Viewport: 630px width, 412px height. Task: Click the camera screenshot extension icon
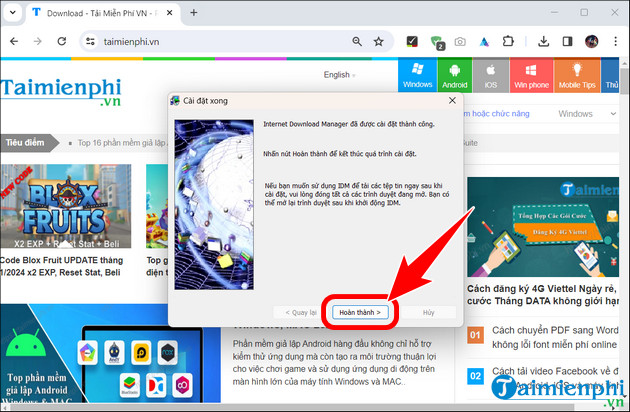(x=460, y=41)
